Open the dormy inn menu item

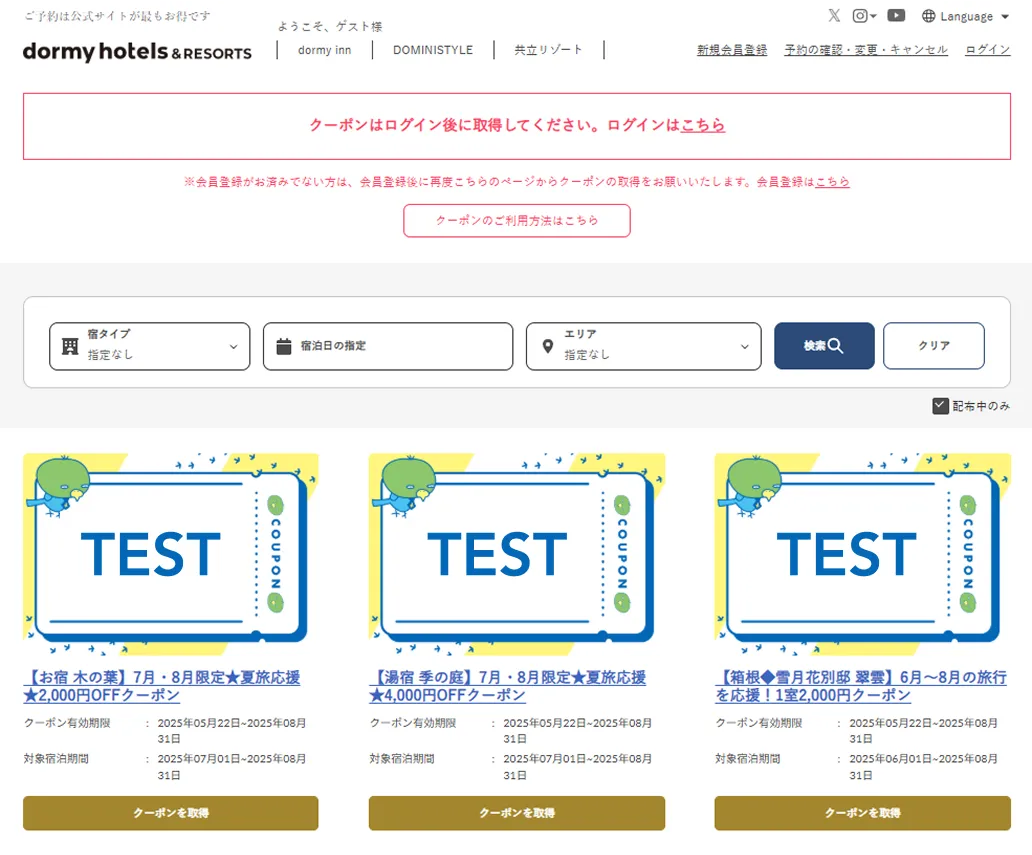point(324,50)
